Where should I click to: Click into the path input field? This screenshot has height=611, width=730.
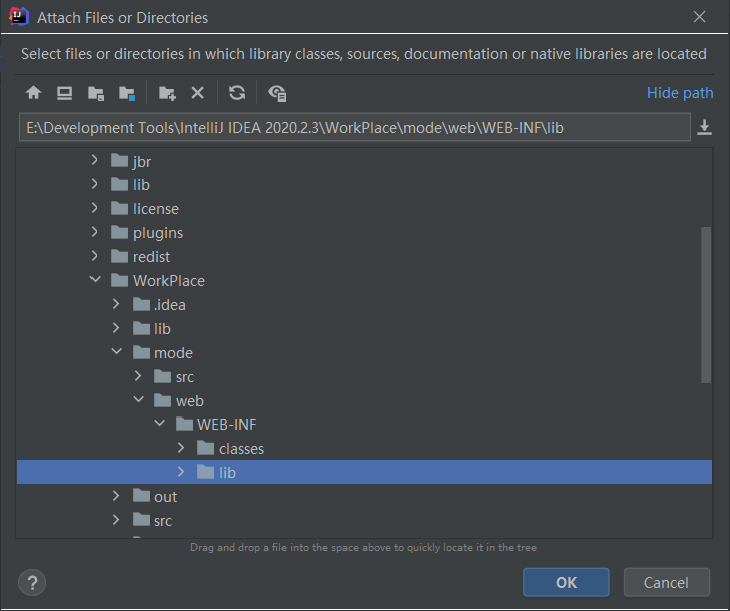pyautogui.click(x=354, y=127)
